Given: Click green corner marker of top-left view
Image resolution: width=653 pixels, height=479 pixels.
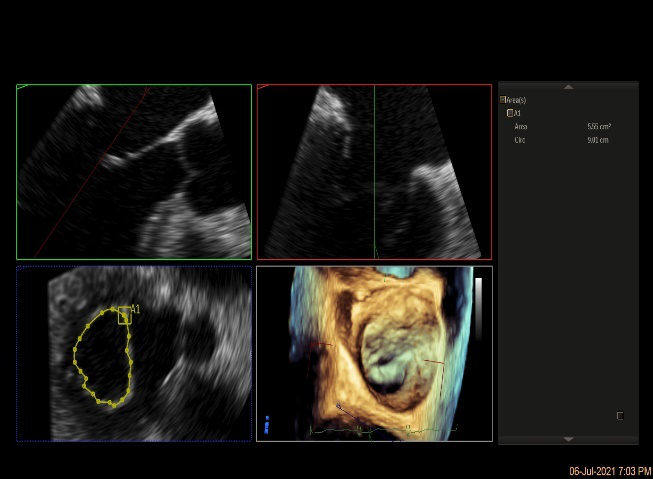Looking at the screenshot, I should coord(23,88).
